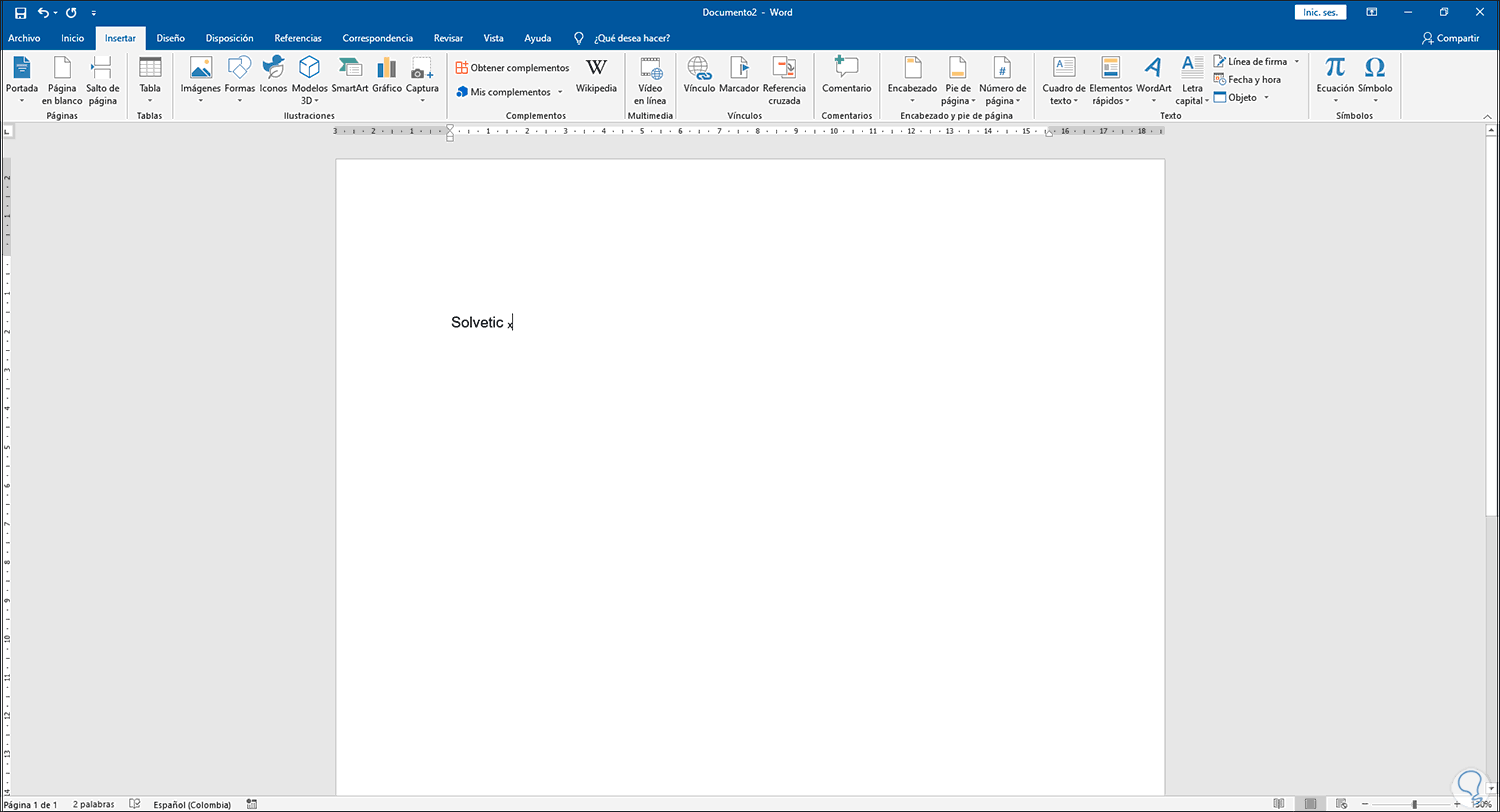Switch to the Referencias tab
The height and width of the screenshot is (812, 1500).
tap(298, 38)
